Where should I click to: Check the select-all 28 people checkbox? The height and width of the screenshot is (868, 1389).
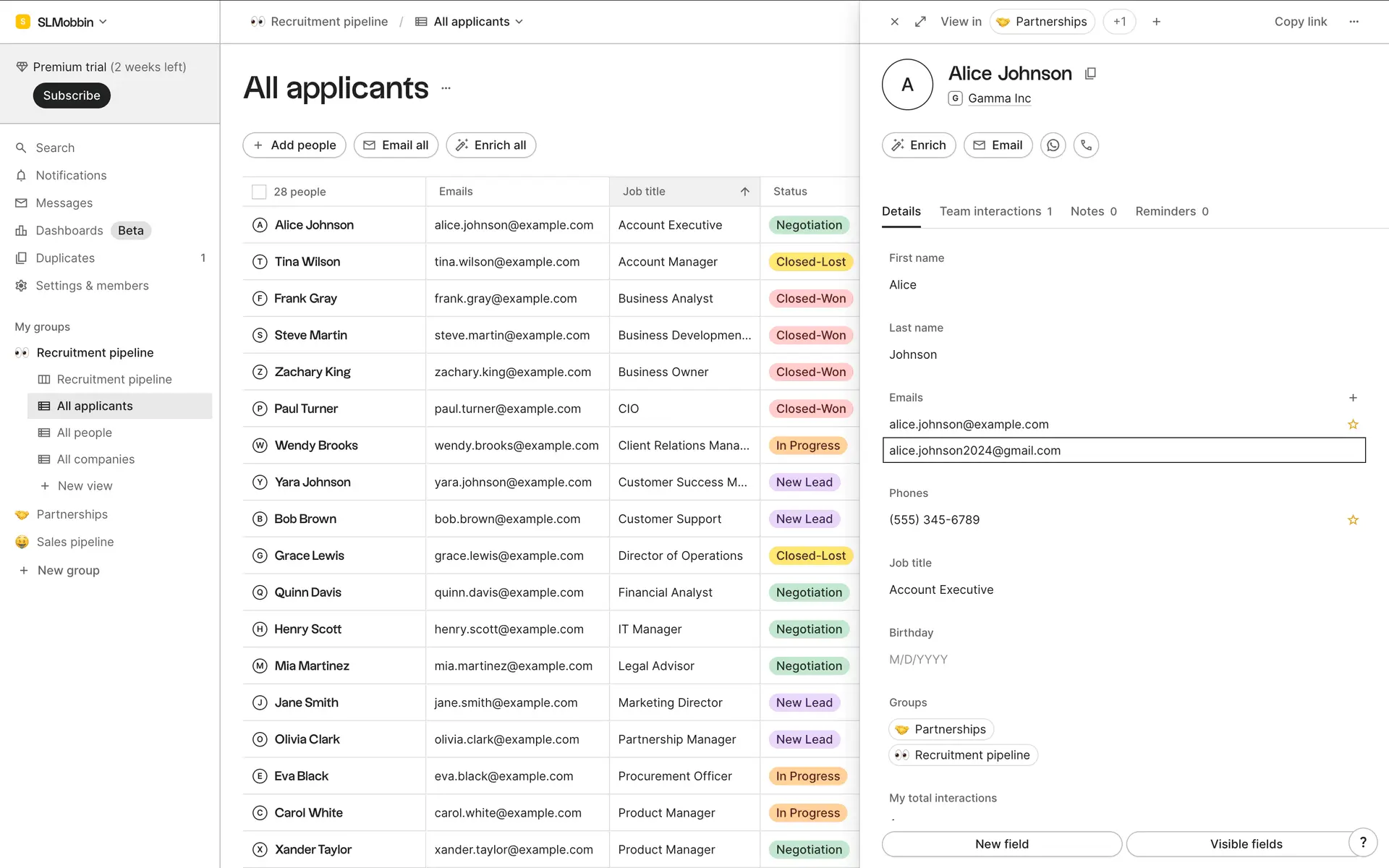click(x=259, y=192)
